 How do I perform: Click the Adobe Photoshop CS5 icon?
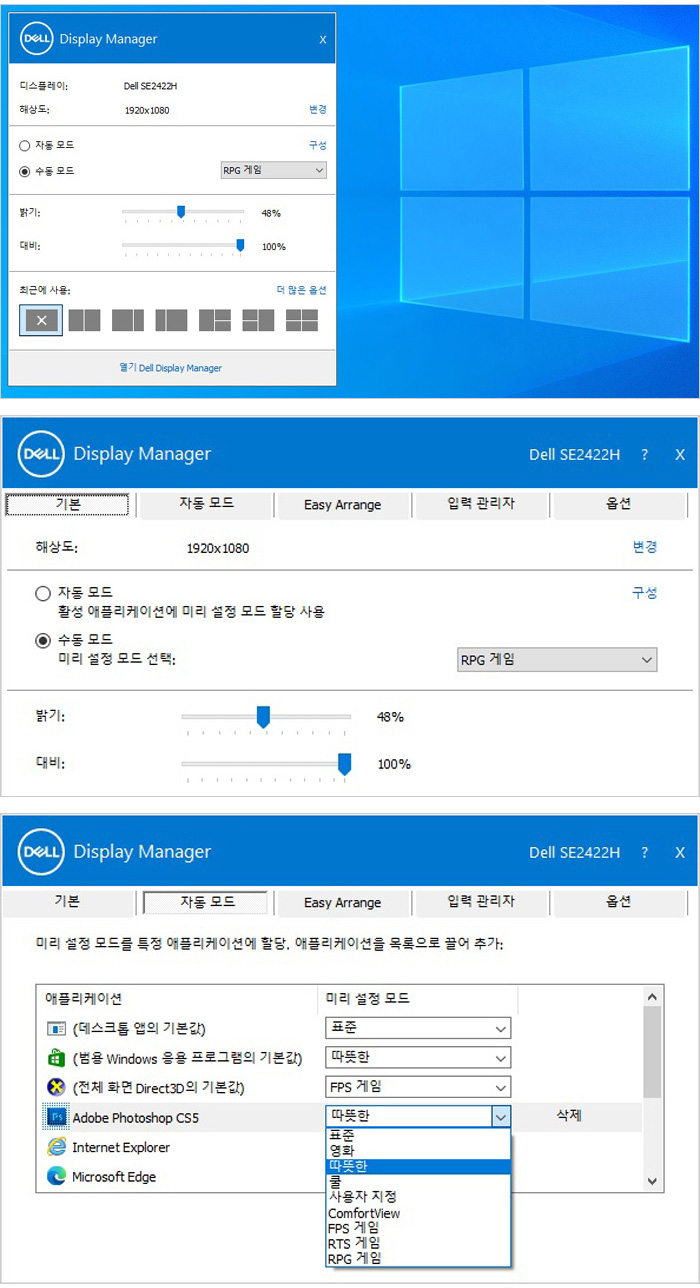[x=56, y=1116]
